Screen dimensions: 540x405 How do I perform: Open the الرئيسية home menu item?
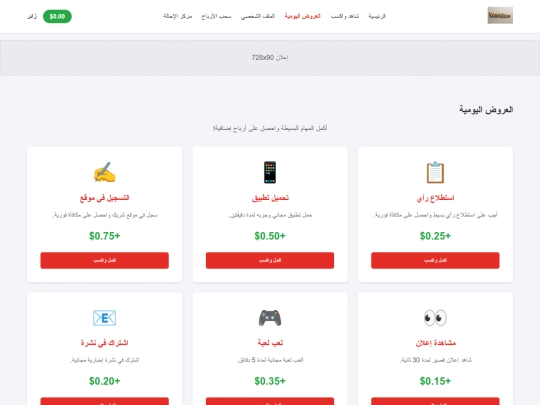[377, 16]
